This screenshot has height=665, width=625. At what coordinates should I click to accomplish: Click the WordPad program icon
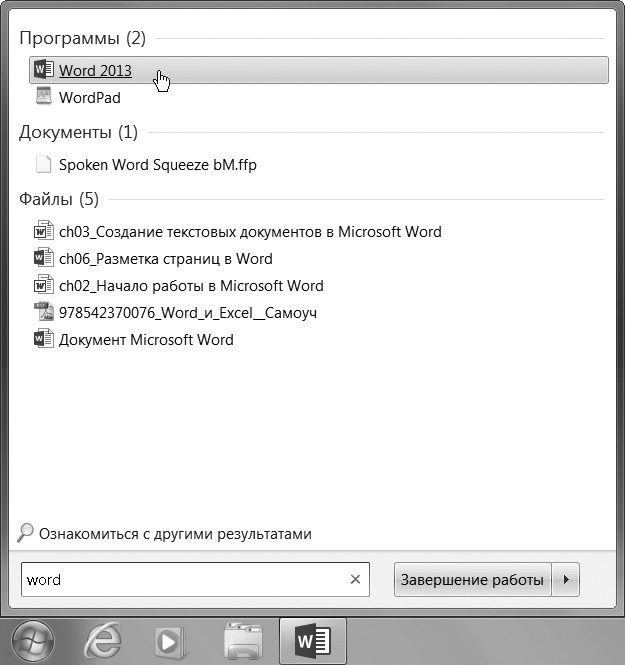coord(43,97)
